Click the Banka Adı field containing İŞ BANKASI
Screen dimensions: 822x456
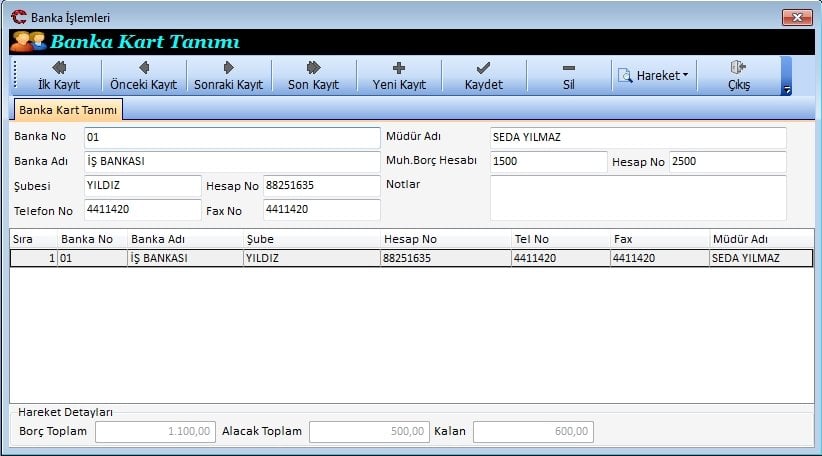tap(232, 161)
